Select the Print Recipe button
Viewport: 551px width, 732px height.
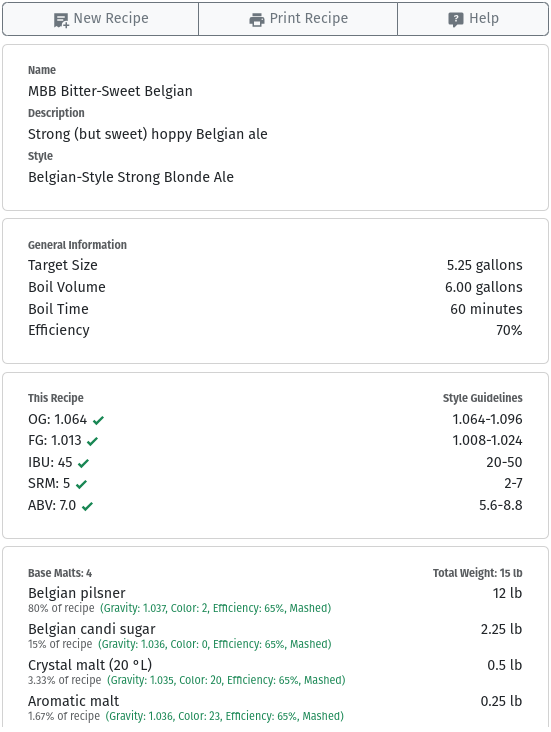click(298, 19)
